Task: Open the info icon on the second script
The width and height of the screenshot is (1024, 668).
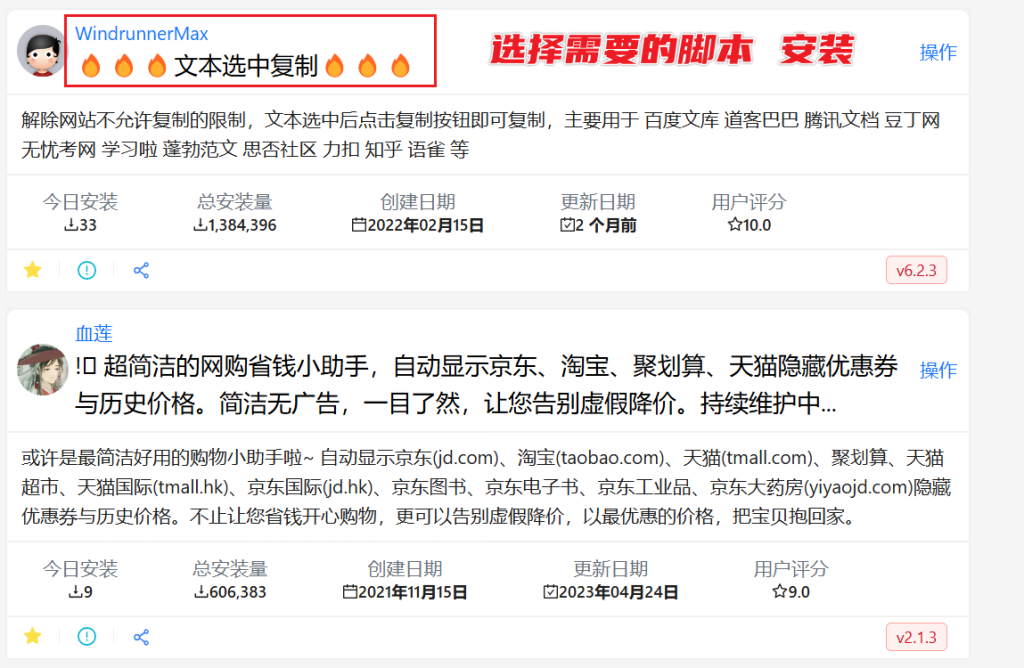Action: [87, 636]
